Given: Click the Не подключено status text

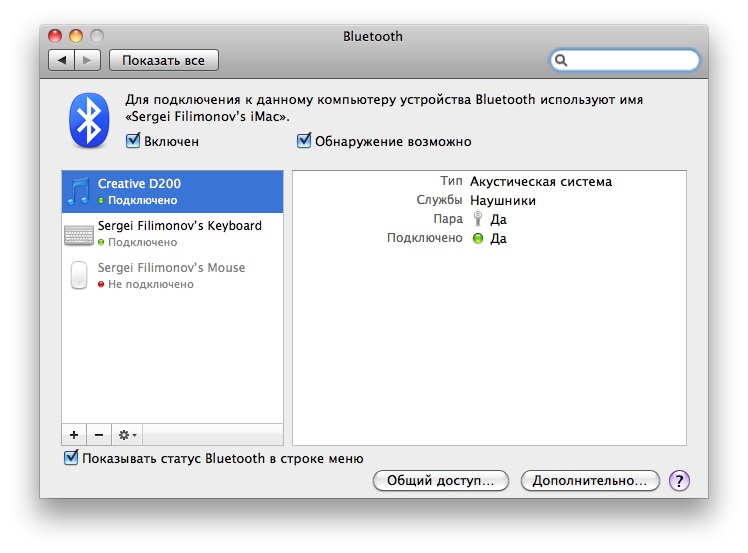Looking at the screenshot, I should tap(151, 284).
